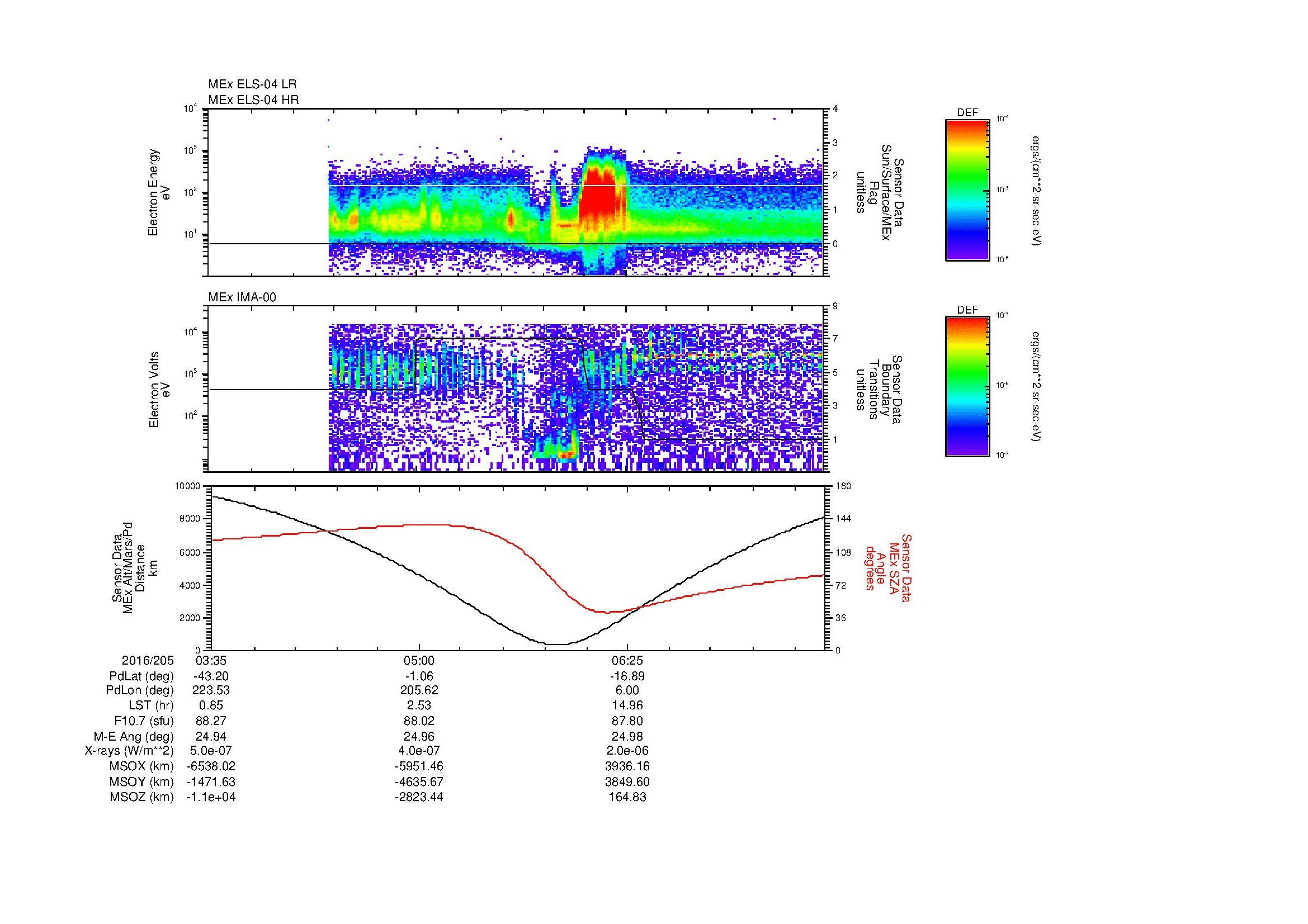Click the '05:00' time tick label
This screenshot has height=924, width=1308.
(419, 661)
